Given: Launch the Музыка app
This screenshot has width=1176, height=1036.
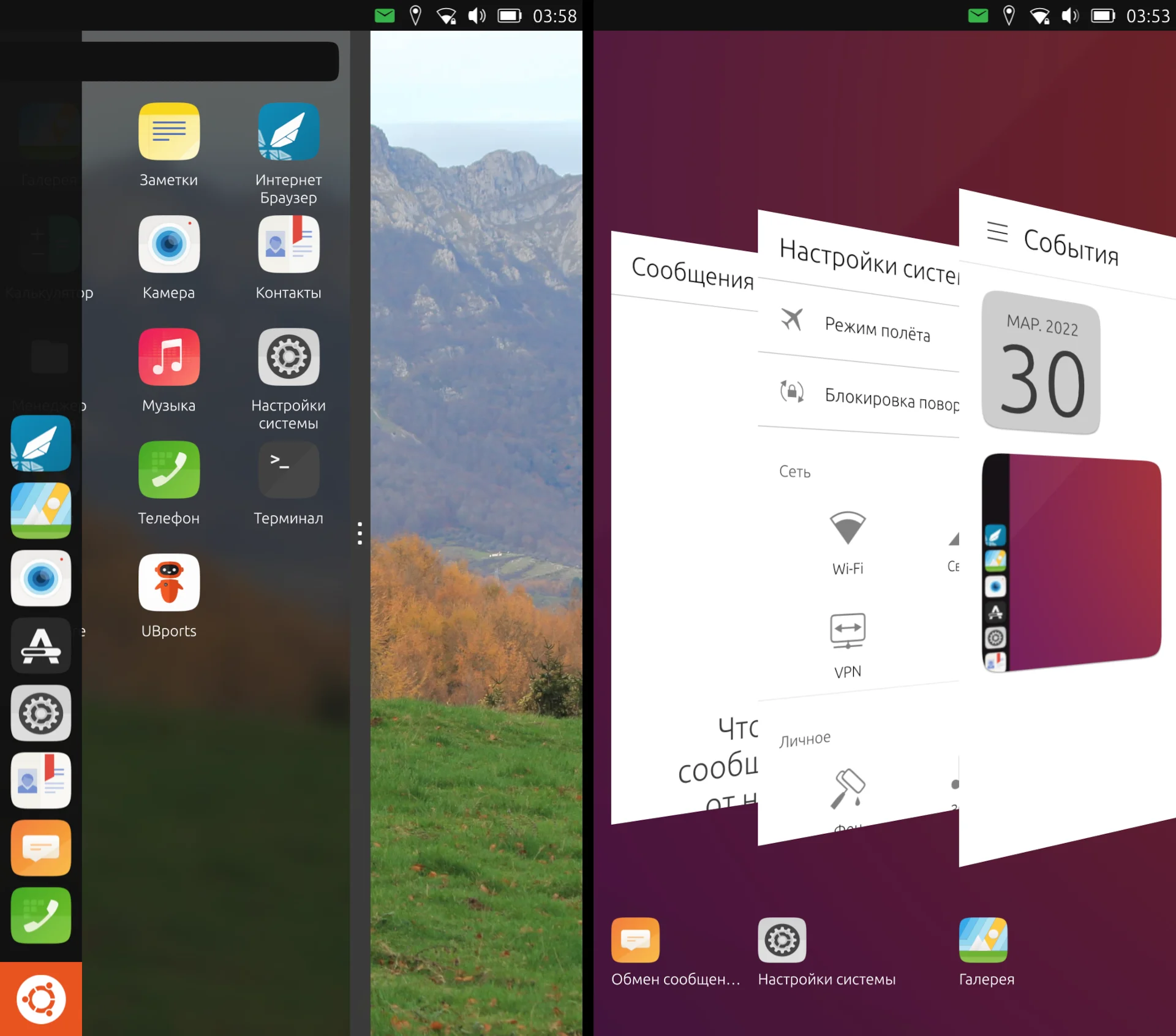Looking at the screenshot, I should [169, 357].
